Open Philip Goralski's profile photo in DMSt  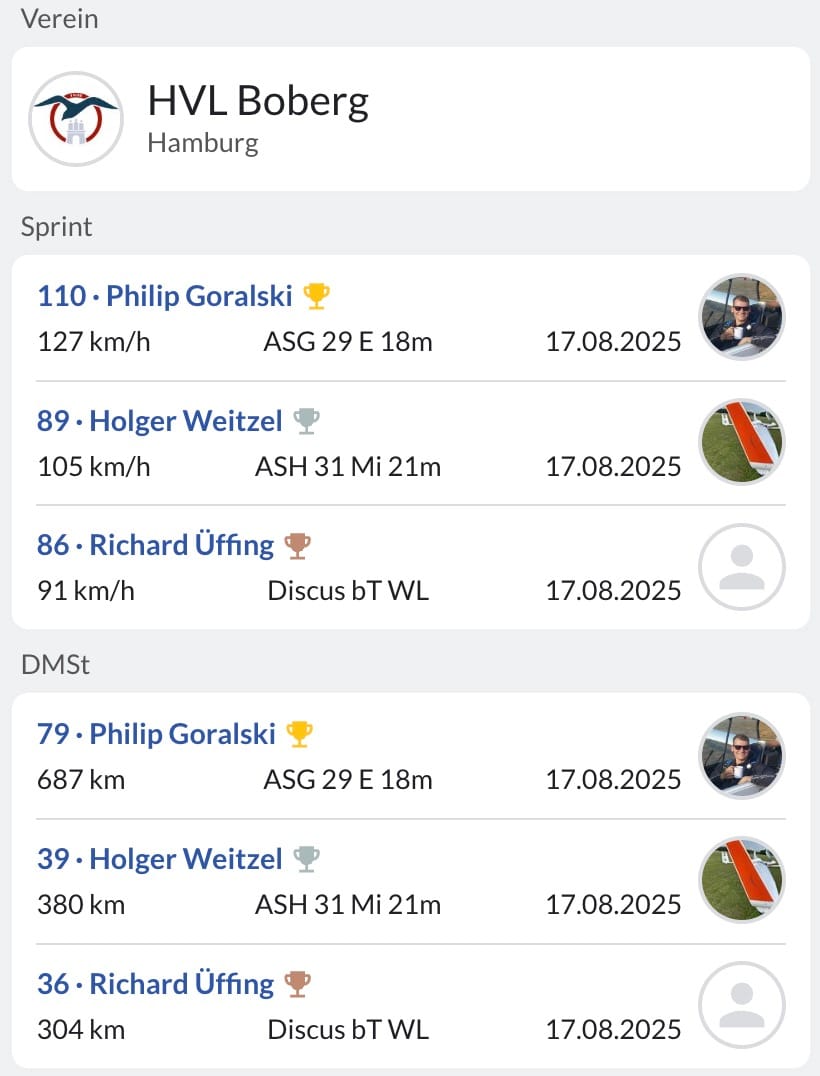pyautogui.click(x=742, y=755)
